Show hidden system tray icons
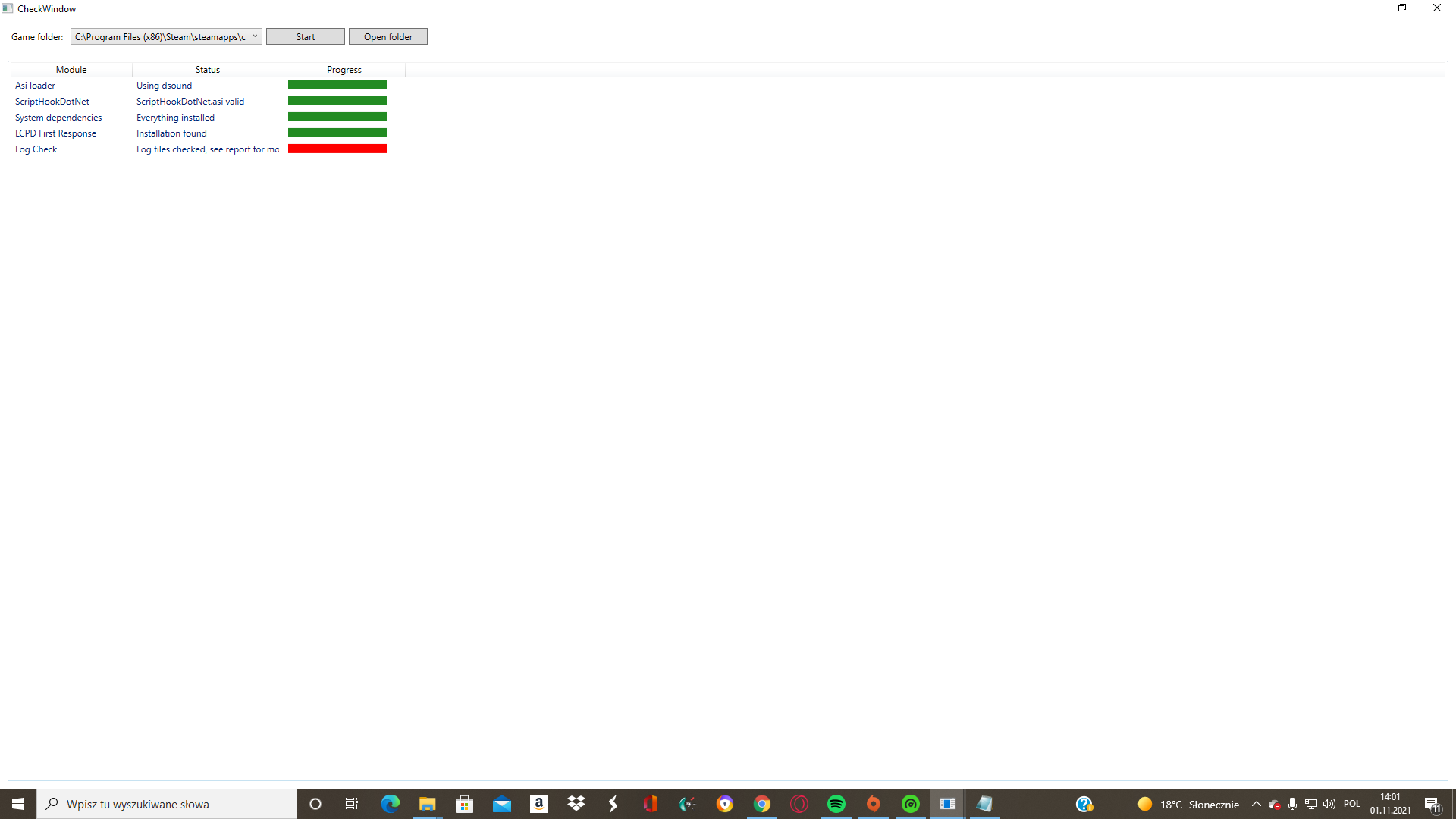This screenshot has height=819, width=1456. (x=1256, y=804)
